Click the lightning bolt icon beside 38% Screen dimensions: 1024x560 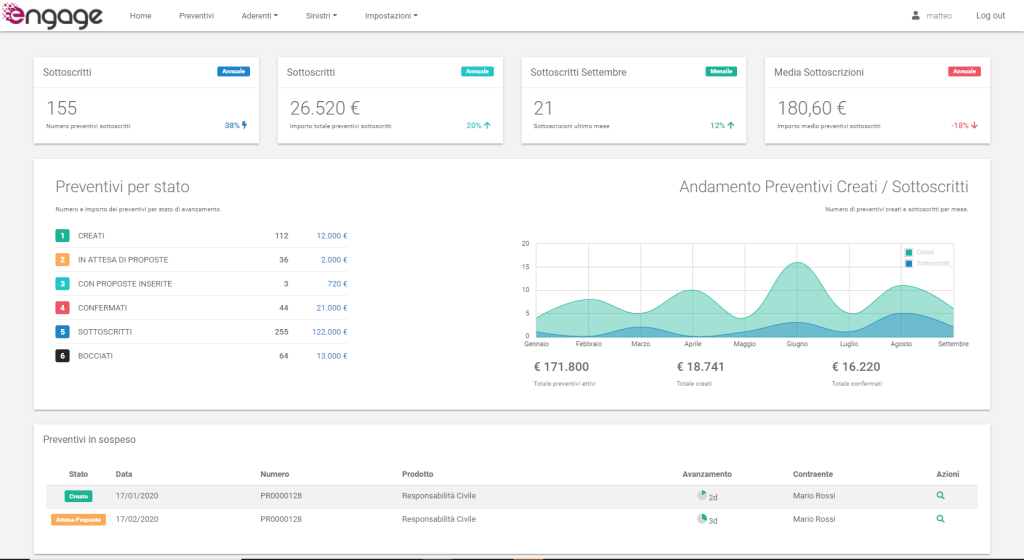click(x=244, y=126)
